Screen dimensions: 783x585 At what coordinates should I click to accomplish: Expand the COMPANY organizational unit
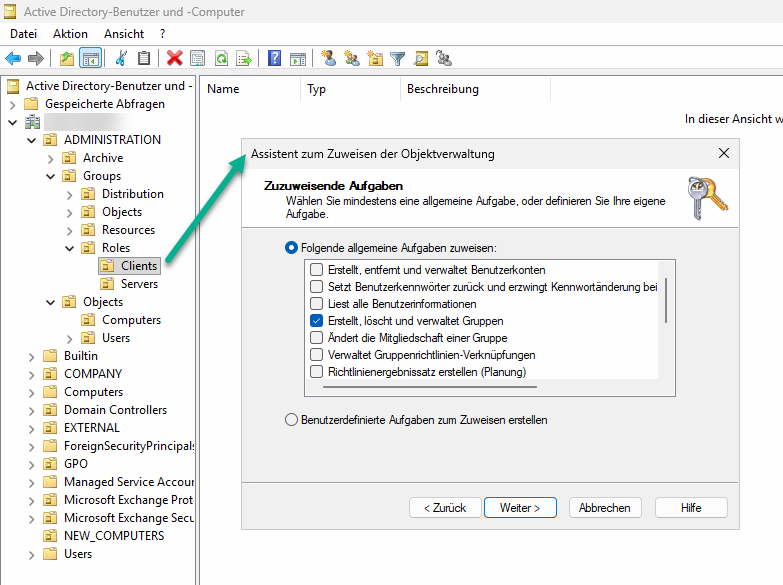pyautogui.click(x=31, y=374)
